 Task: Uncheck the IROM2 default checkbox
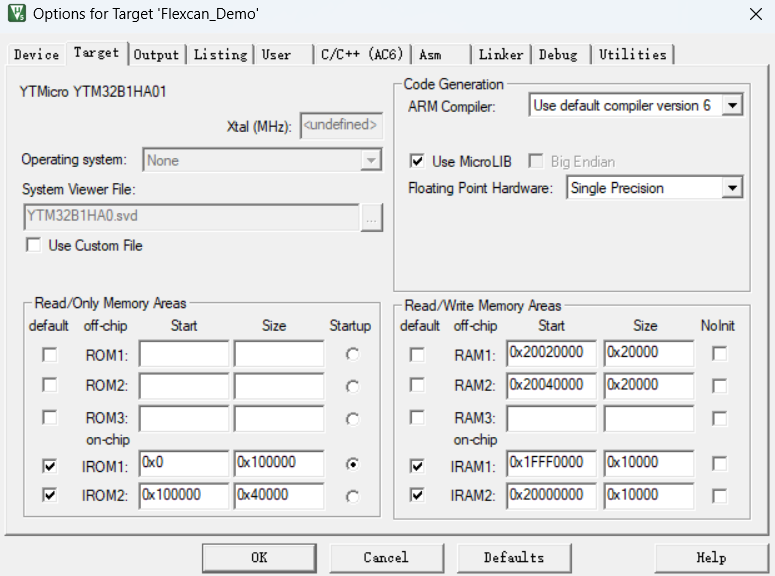49,495
